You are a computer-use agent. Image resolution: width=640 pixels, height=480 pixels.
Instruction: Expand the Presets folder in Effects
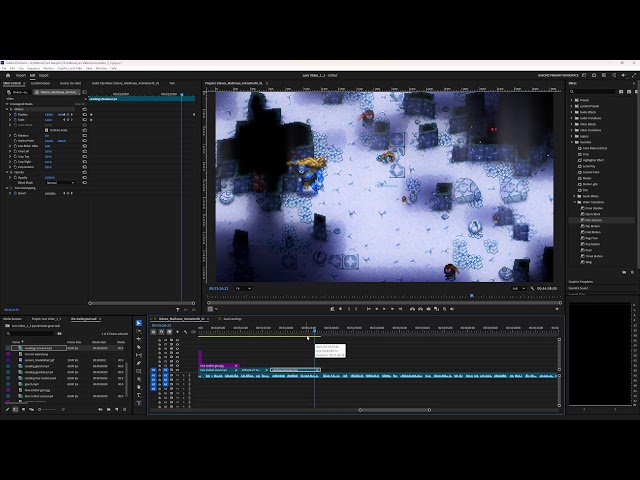tap(571, 100)
